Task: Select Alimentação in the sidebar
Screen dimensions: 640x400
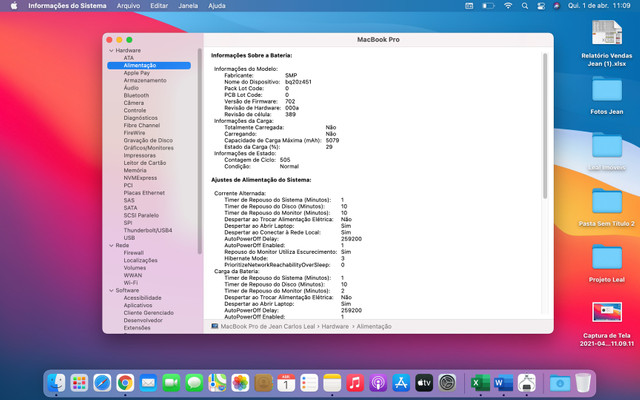Action: [149, 65]
